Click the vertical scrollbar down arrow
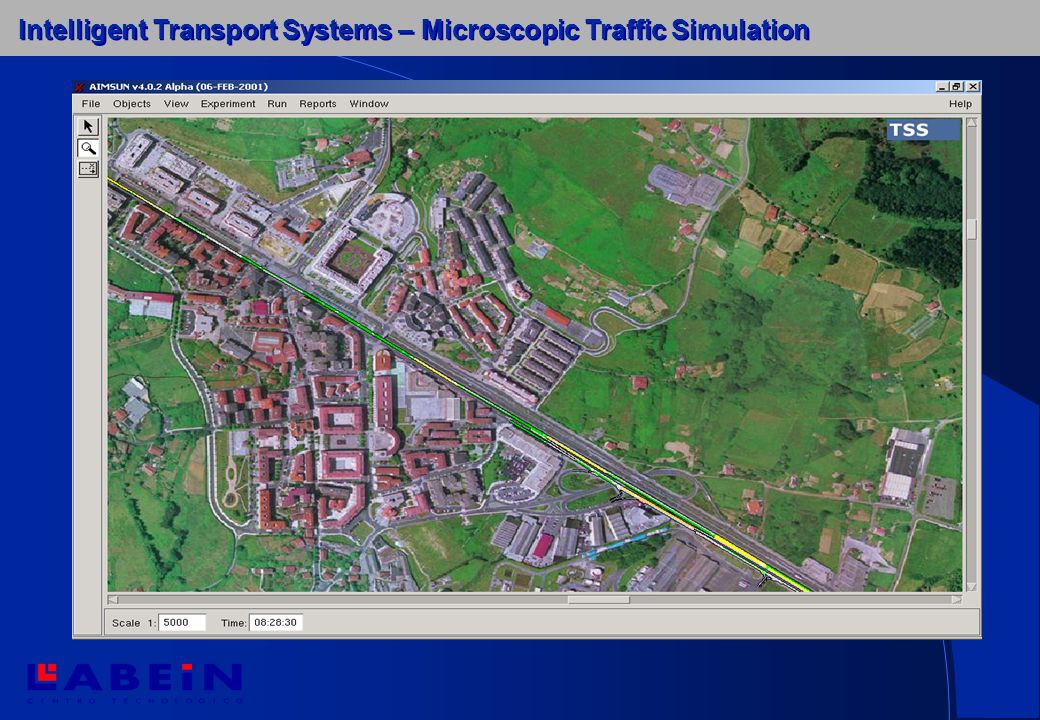This screenshot has height=720, width=1040. pyautogui.click(x=972, y=587)
